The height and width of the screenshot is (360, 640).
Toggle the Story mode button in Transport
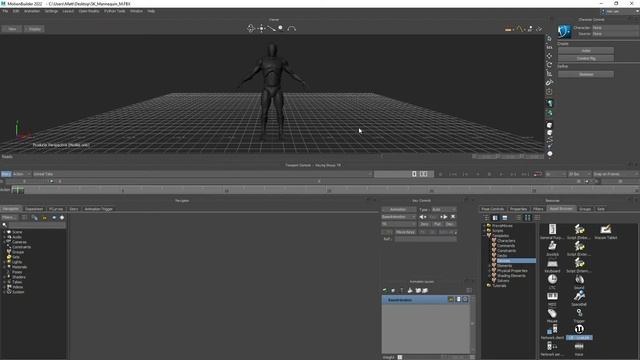tap(6, 174)
